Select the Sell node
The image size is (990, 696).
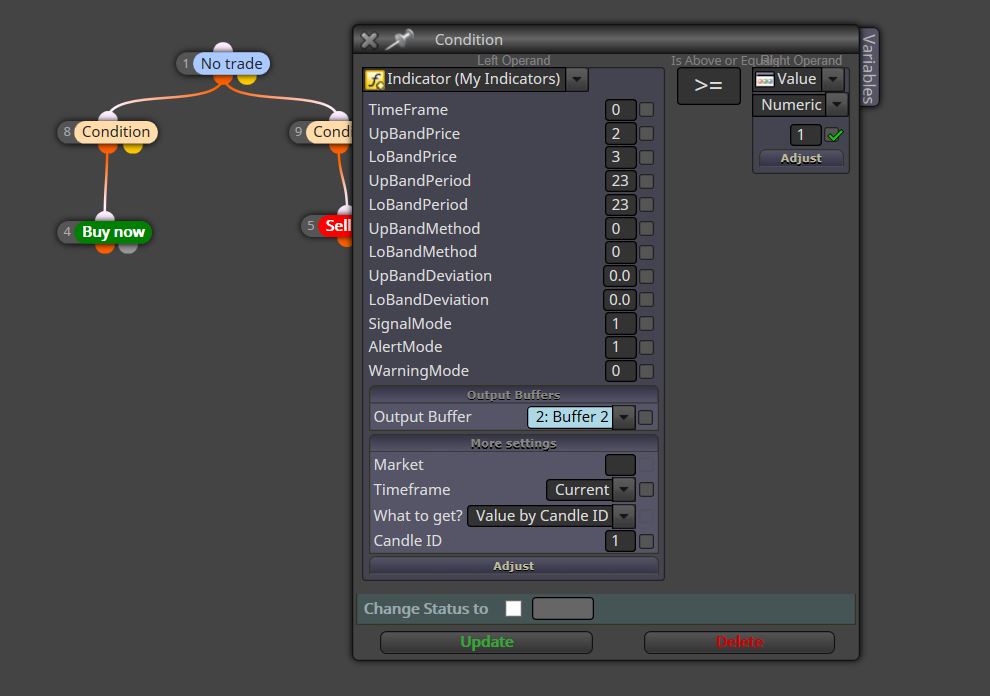(337, 225)
